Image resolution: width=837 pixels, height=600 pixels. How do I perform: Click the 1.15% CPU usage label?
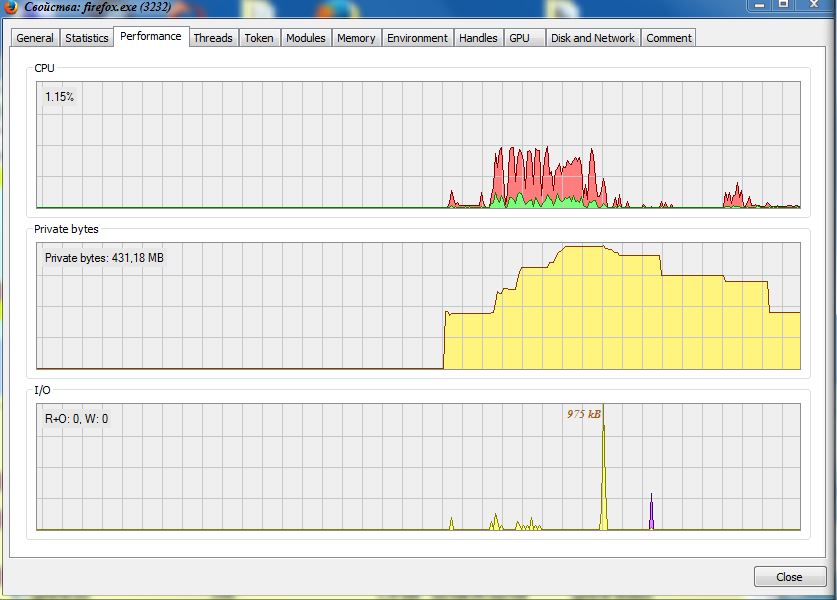(x=59, y=97)
